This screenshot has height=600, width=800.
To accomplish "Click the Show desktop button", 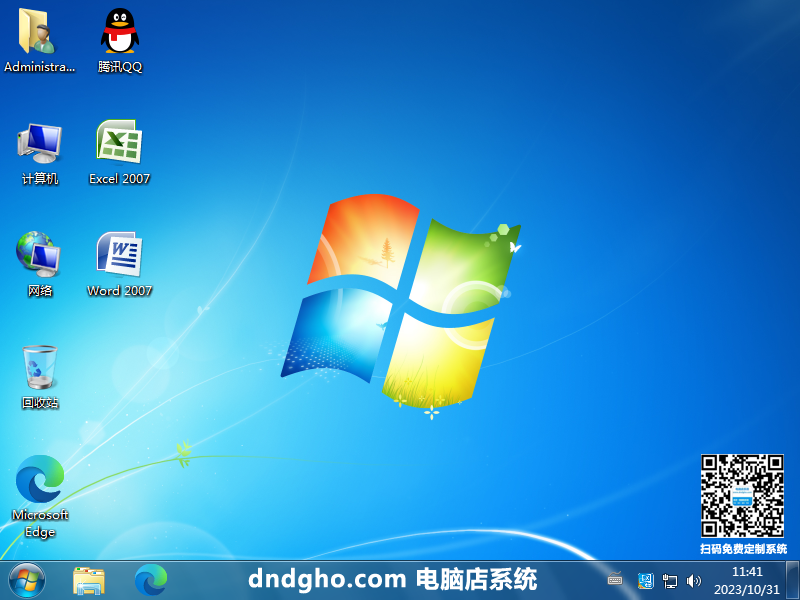I will (x=792, y=581).
